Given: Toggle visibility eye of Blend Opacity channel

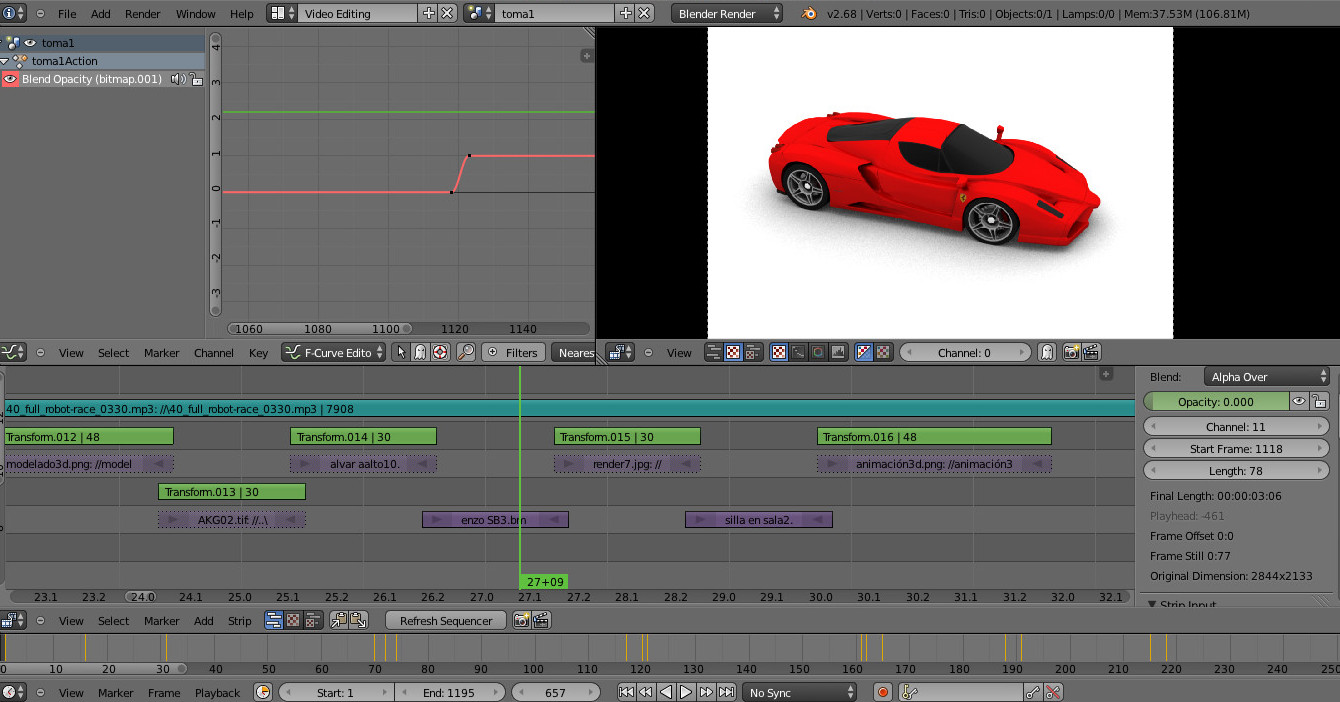Looking at the screenshot, I should pyautogui.click(x=10, y=79).
